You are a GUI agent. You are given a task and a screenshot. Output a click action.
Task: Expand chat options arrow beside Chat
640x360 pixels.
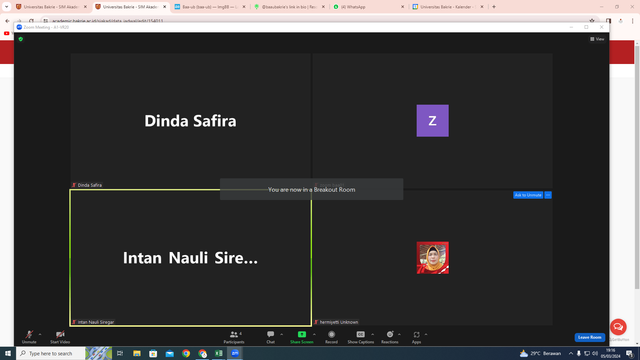(282, 334)
